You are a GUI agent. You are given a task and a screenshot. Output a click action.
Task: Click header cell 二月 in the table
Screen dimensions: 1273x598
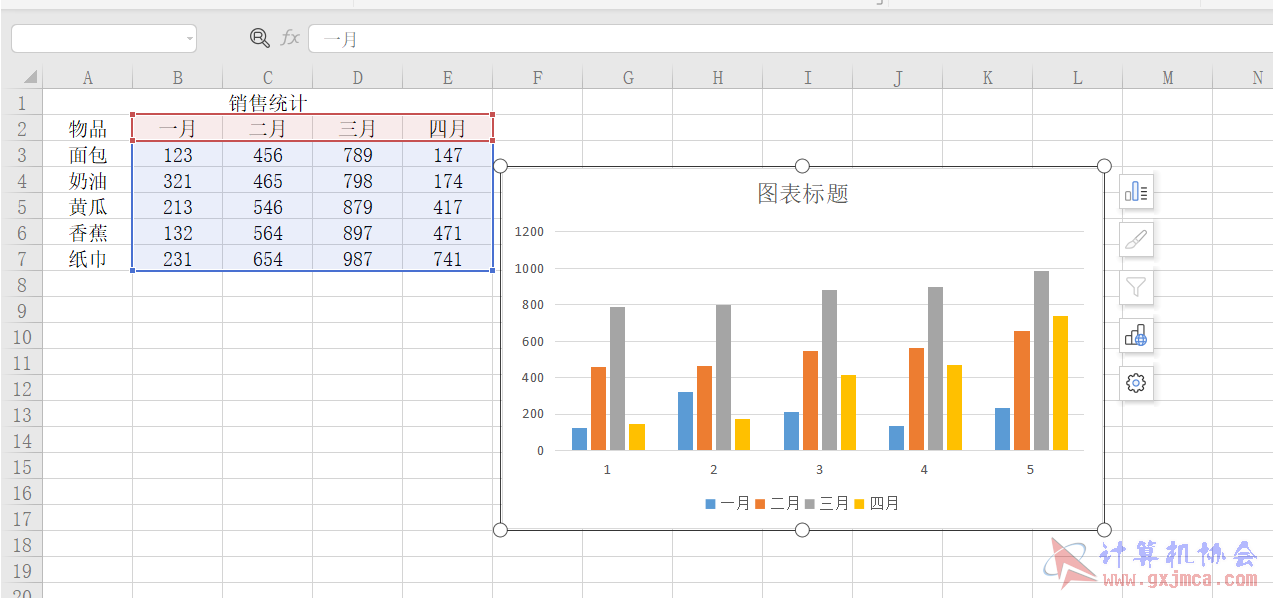pyautogui.click(x=267, y=128)
